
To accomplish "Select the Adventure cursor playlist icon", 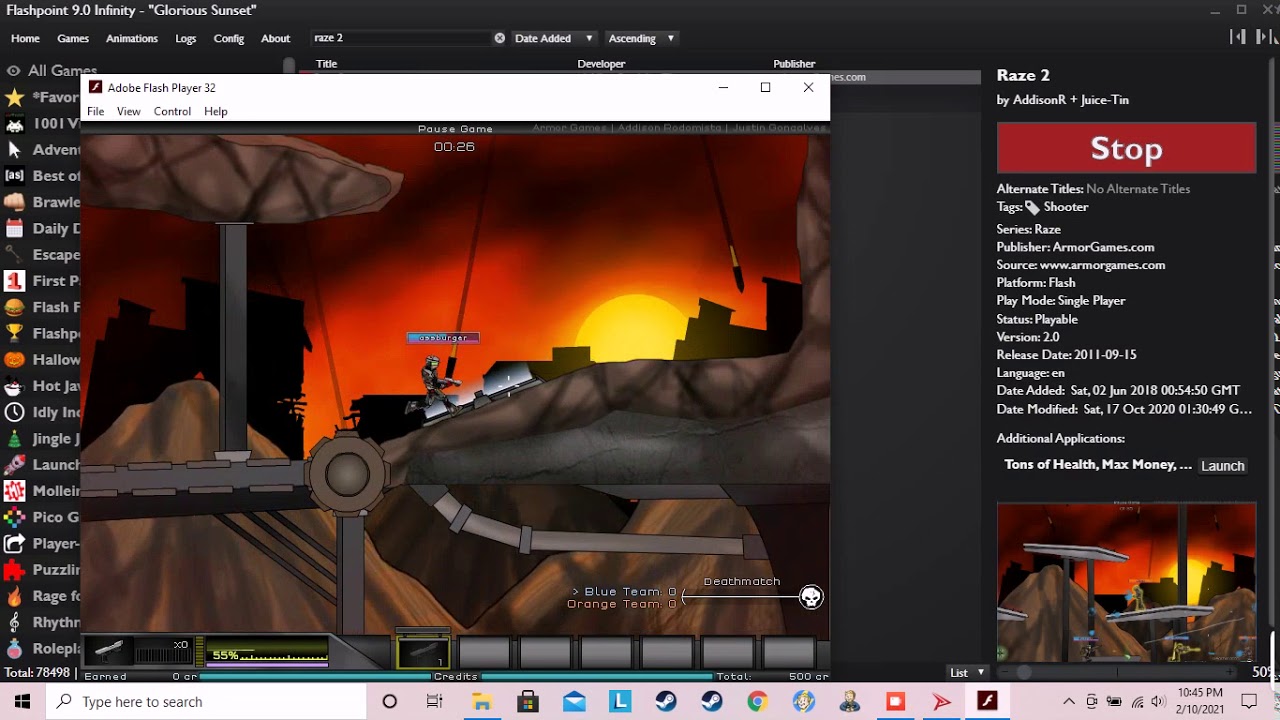I will (x=14, y=150).
